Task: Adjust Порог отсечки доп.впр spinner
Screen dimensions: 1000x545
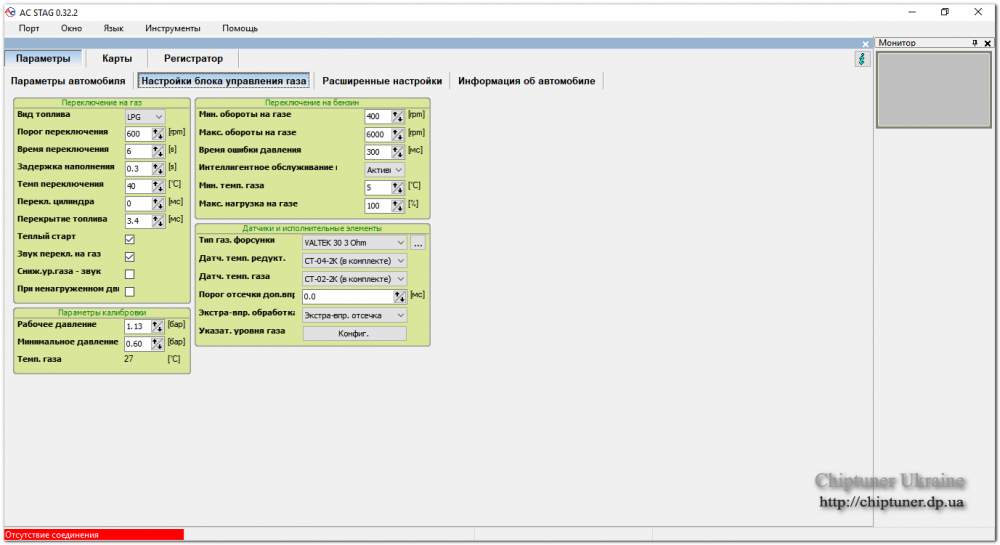Action: pos(399,296)
